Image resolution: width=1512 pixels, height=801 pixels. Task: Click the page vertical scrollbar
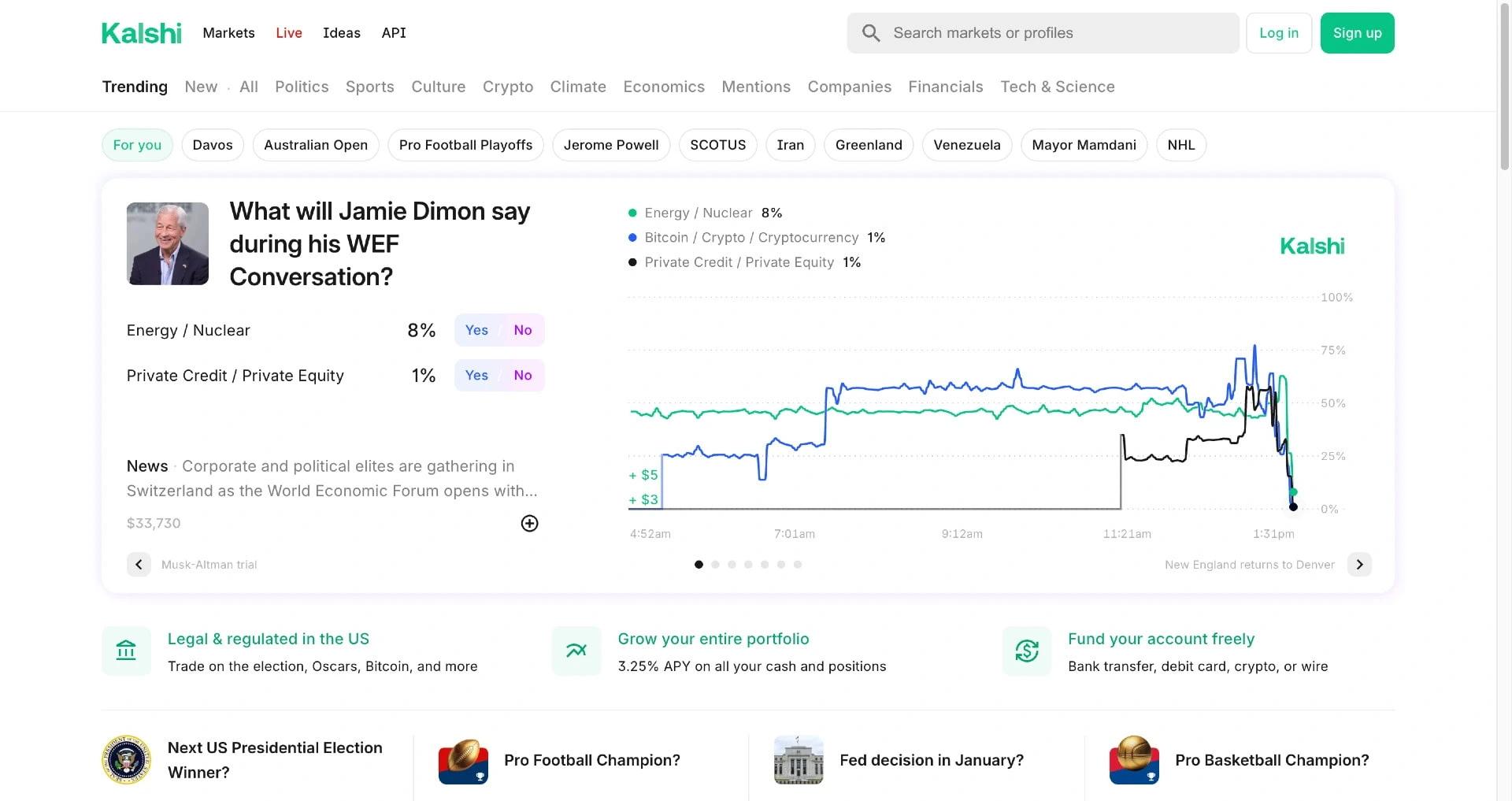tap(1504, 87)
